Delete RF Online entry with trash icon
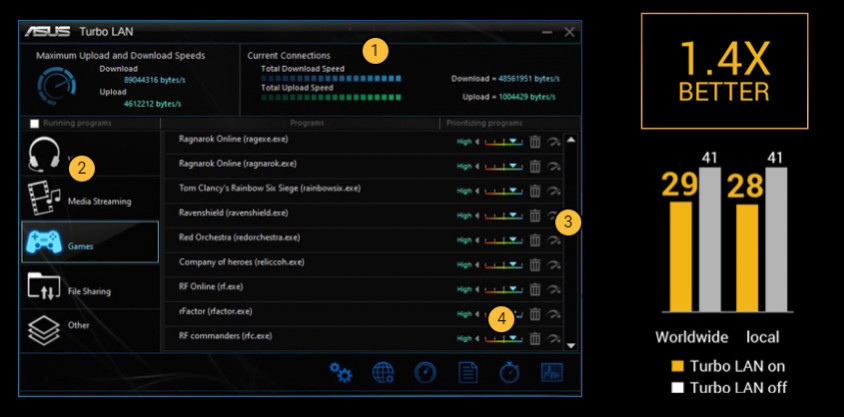844x417 pixels. [534, 289]
